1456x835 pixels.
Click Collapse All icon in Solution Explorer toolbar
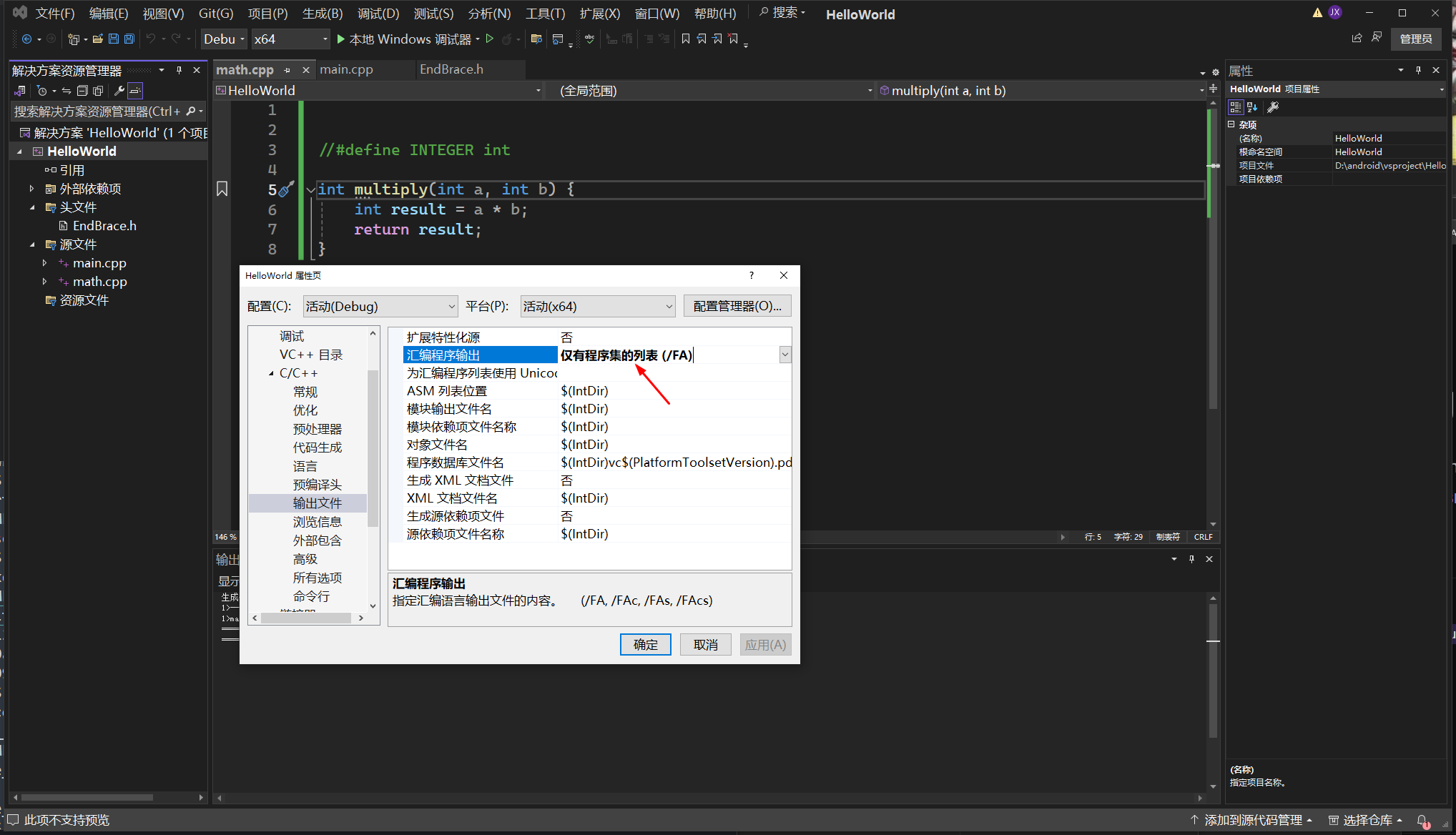tap(82, 91)
